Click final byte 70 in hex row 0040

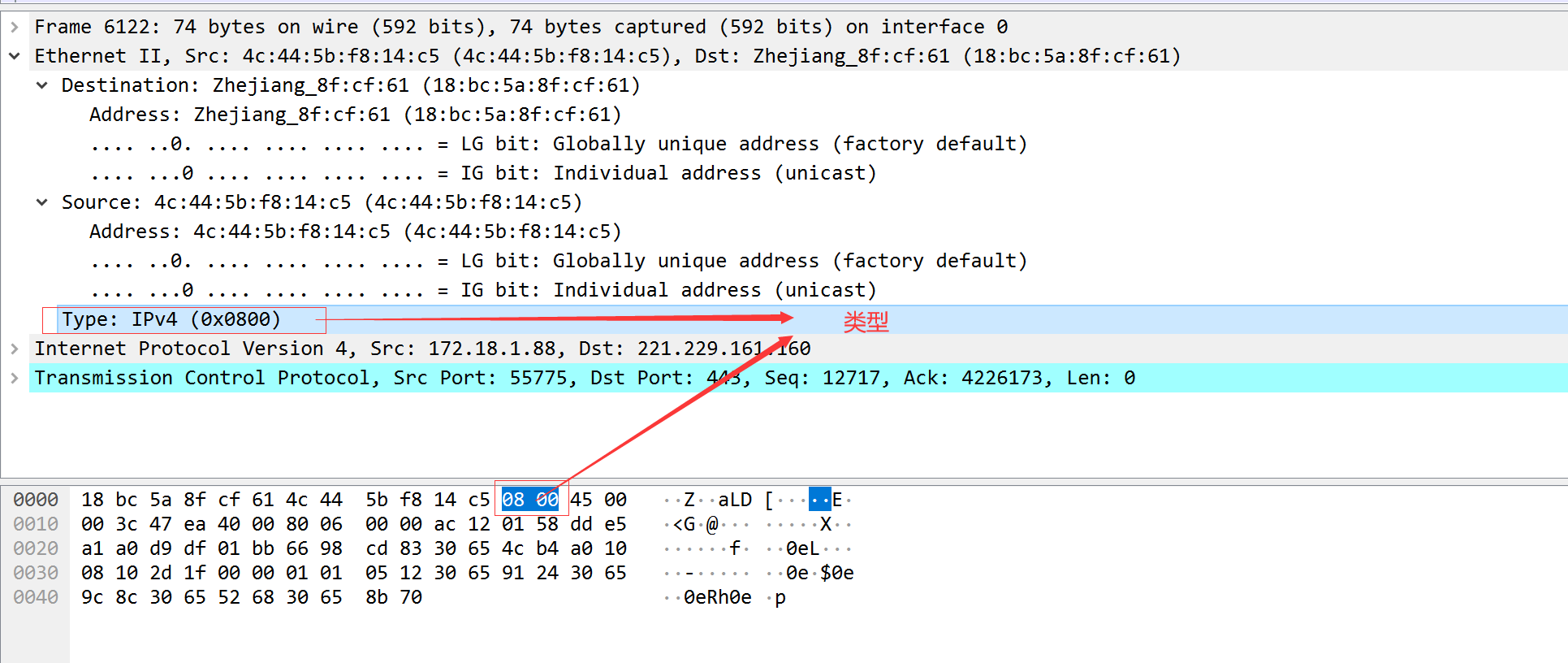(411, 597)
